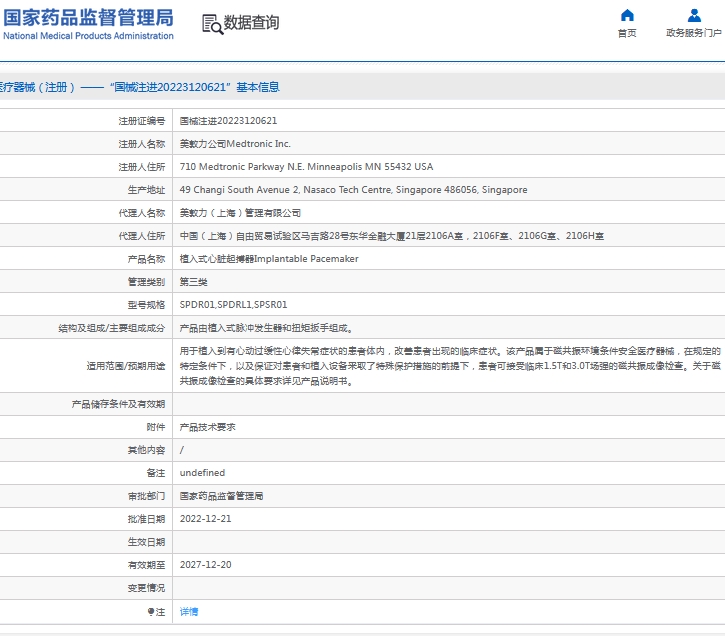Click the 美敦力公司Medtronic Inc. registrant value

click(235, 144)
